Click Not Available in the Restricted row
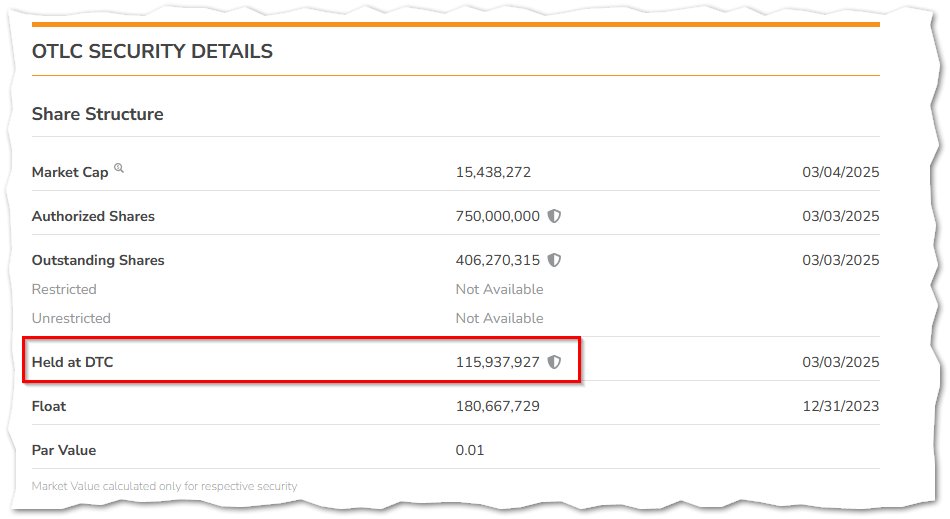Viewport: 950px width, 519px height. (x=499, y=289)
